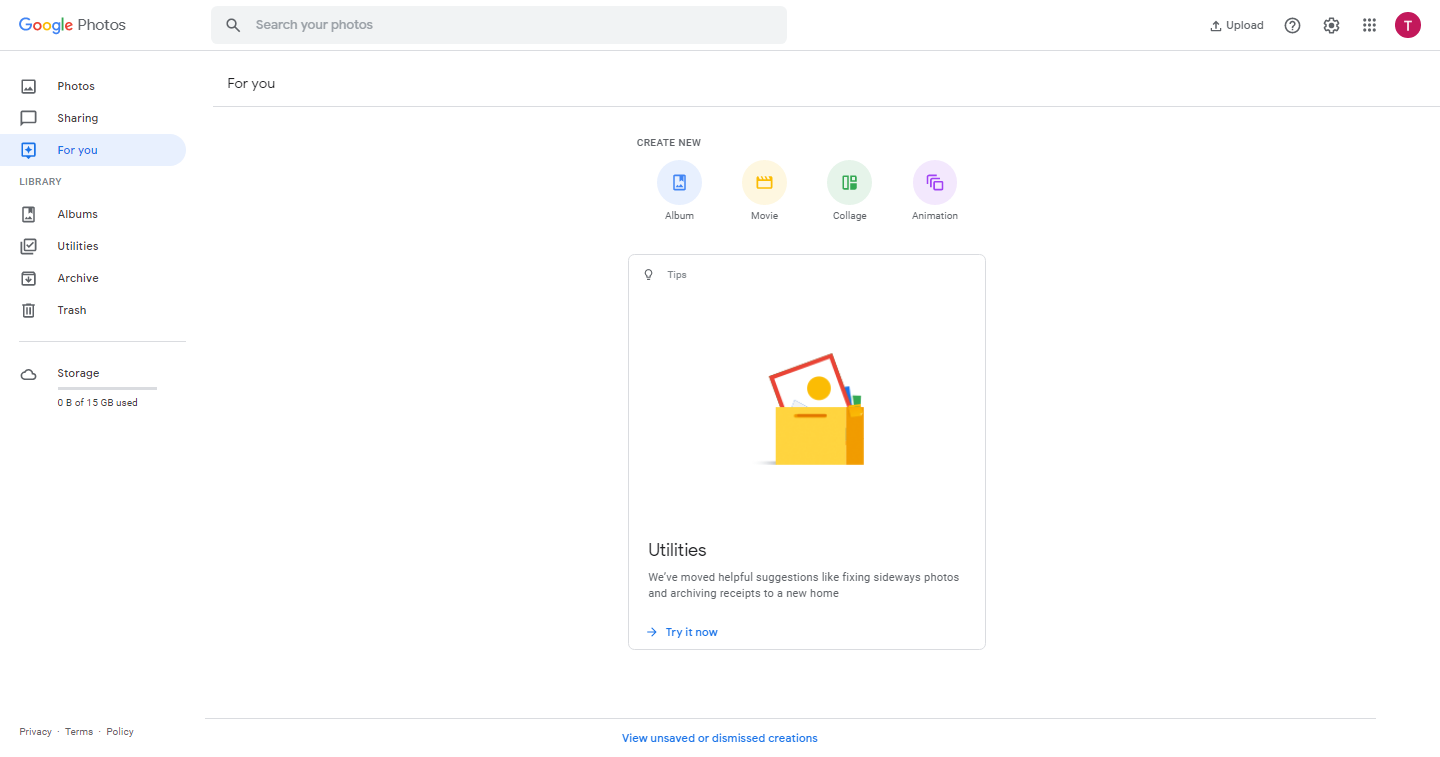Click the Trash bin icon
Image resolution: width=1440 pixels, height=757 pixels.
29,310
